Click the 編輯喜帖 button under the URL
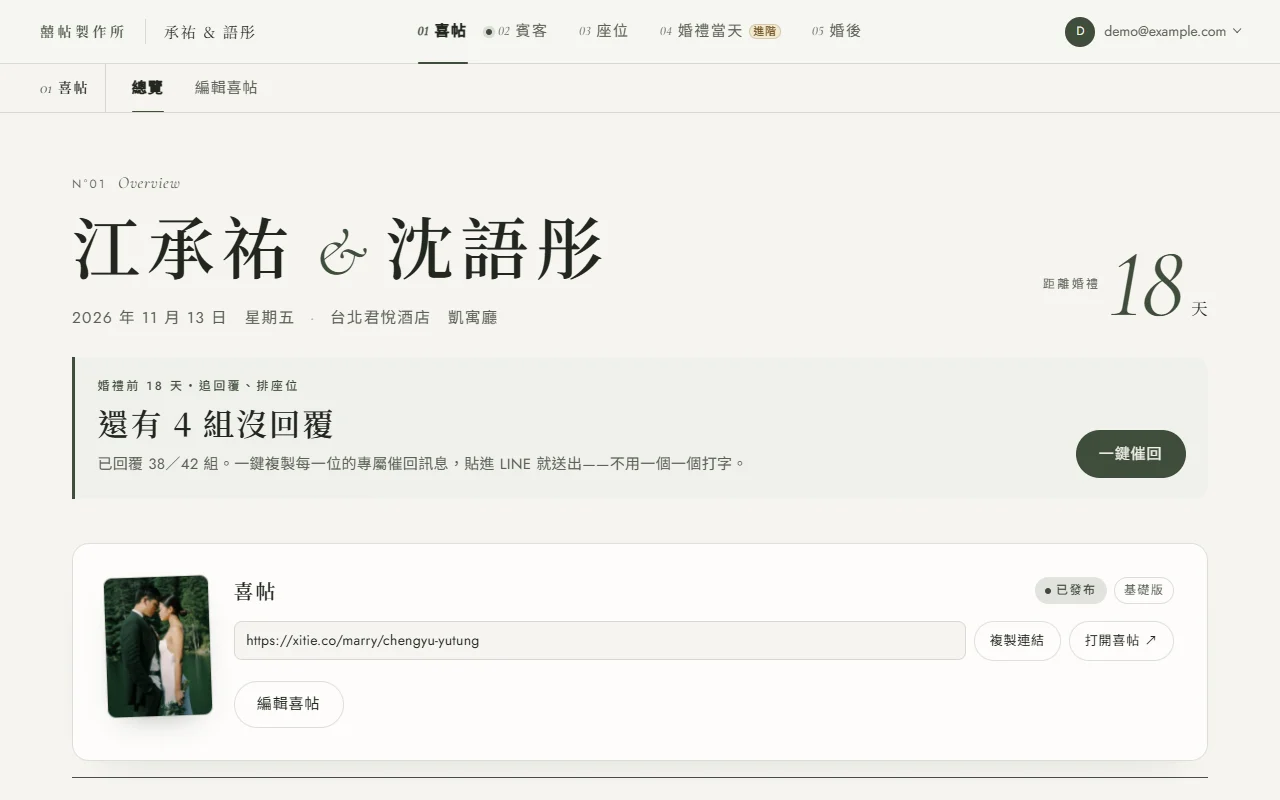 (x=289, y=704)
